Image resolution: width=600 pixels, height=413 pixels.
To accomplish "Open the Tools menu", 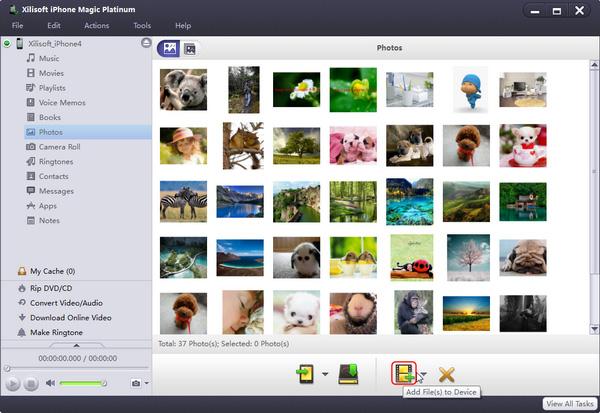I will (x=142, y=25).
